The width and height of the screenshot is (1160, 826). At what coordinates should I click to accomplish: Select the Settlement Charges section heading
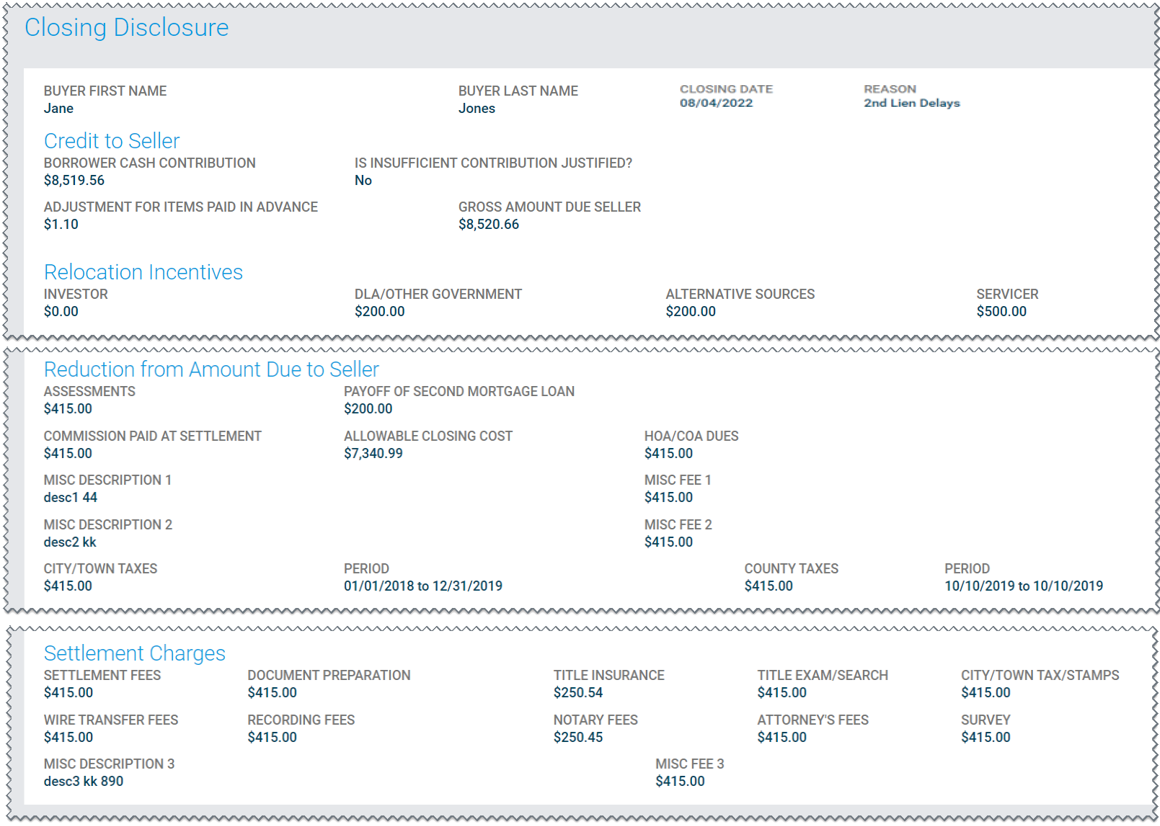pos(134,653)
